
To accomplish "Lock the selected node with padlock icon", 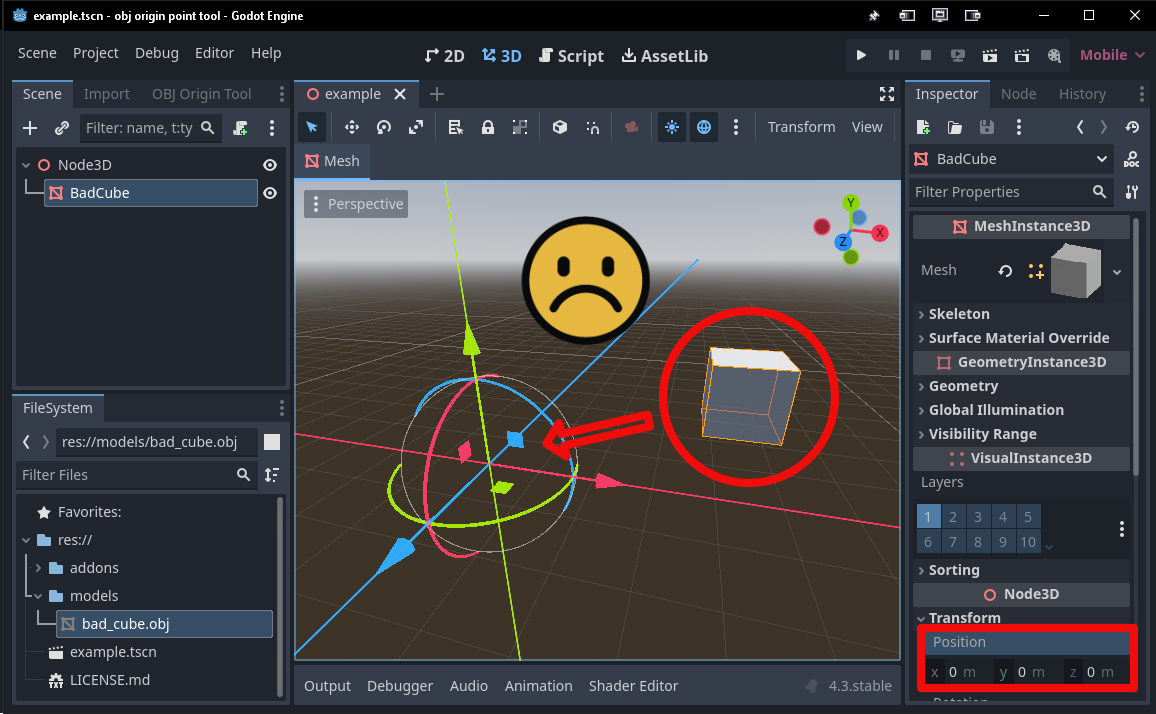I will tap(487, 127).
